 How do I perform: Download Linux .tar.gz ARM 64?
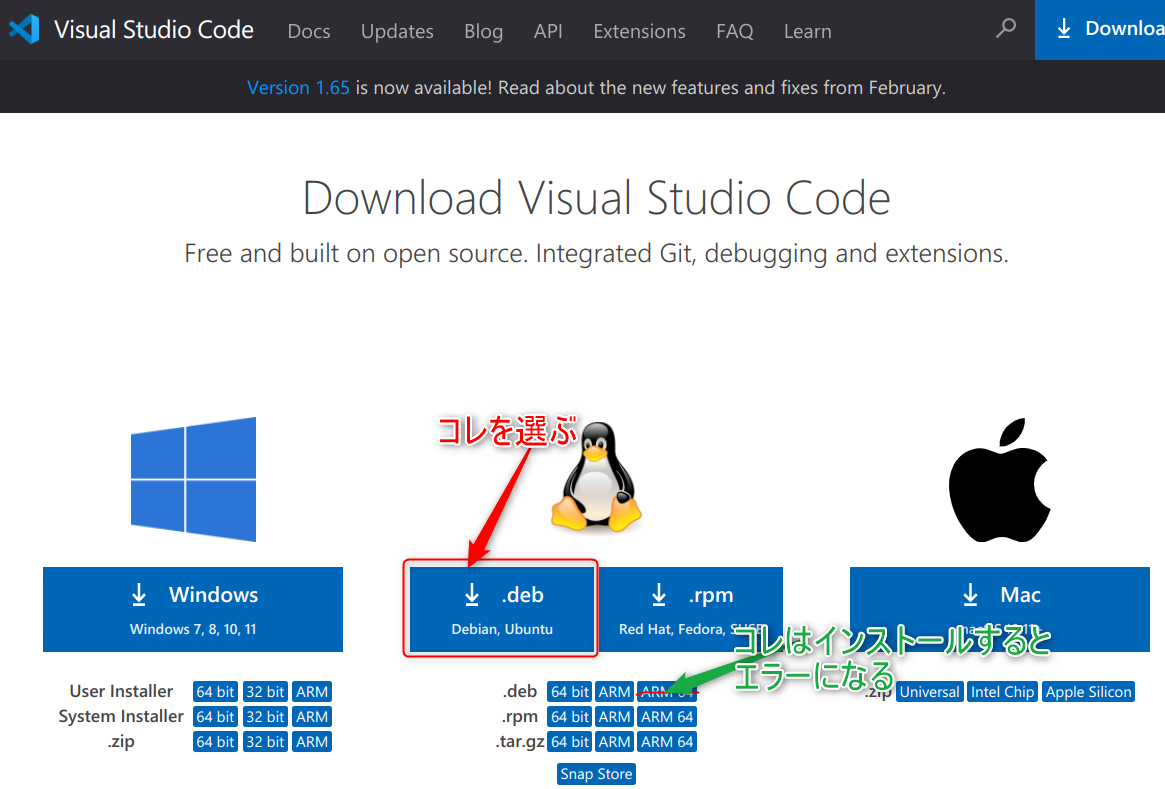667,741
